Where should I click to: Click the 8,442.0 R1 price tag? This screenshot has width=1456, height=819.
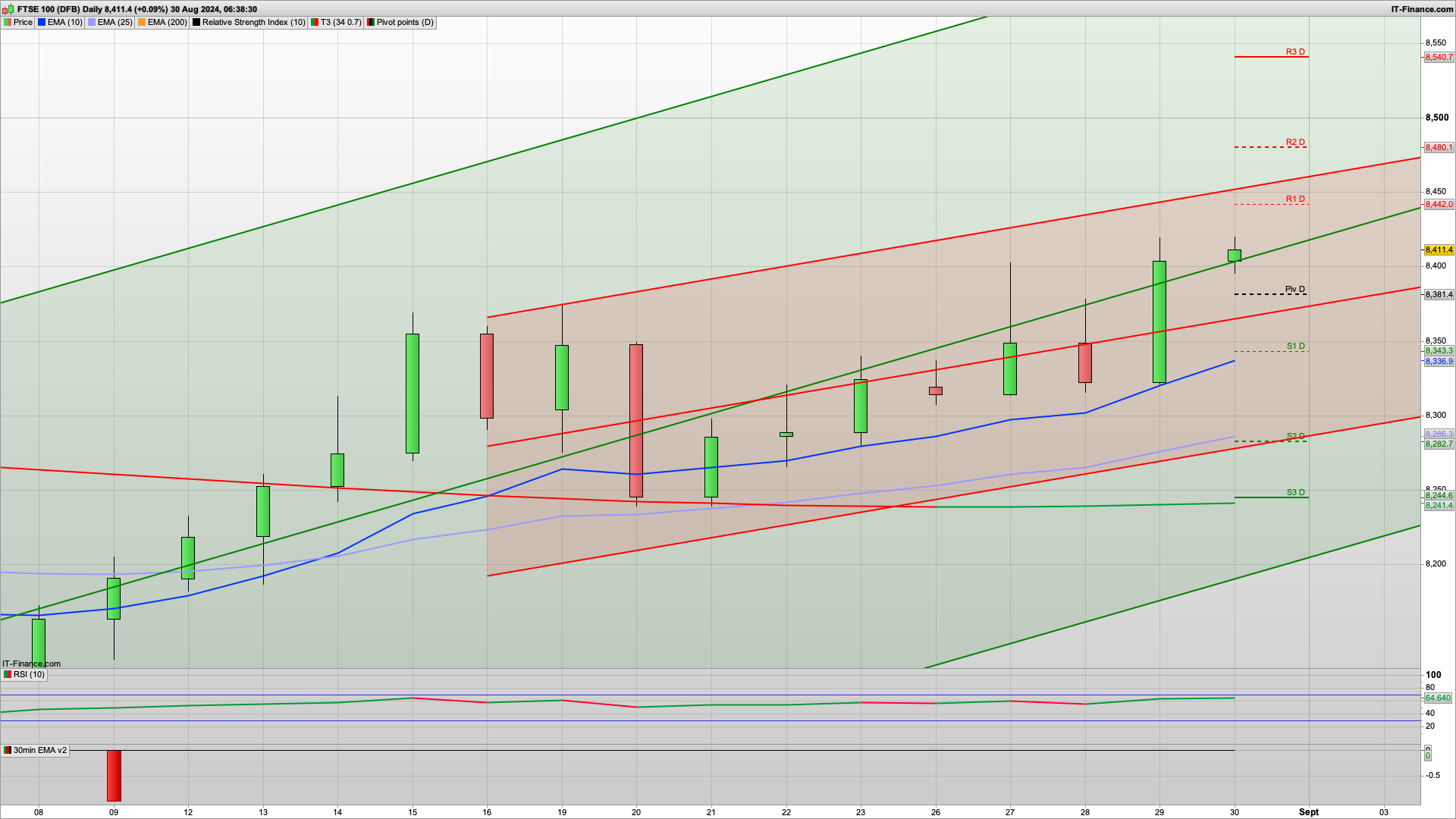click(x=1439, y=204)
